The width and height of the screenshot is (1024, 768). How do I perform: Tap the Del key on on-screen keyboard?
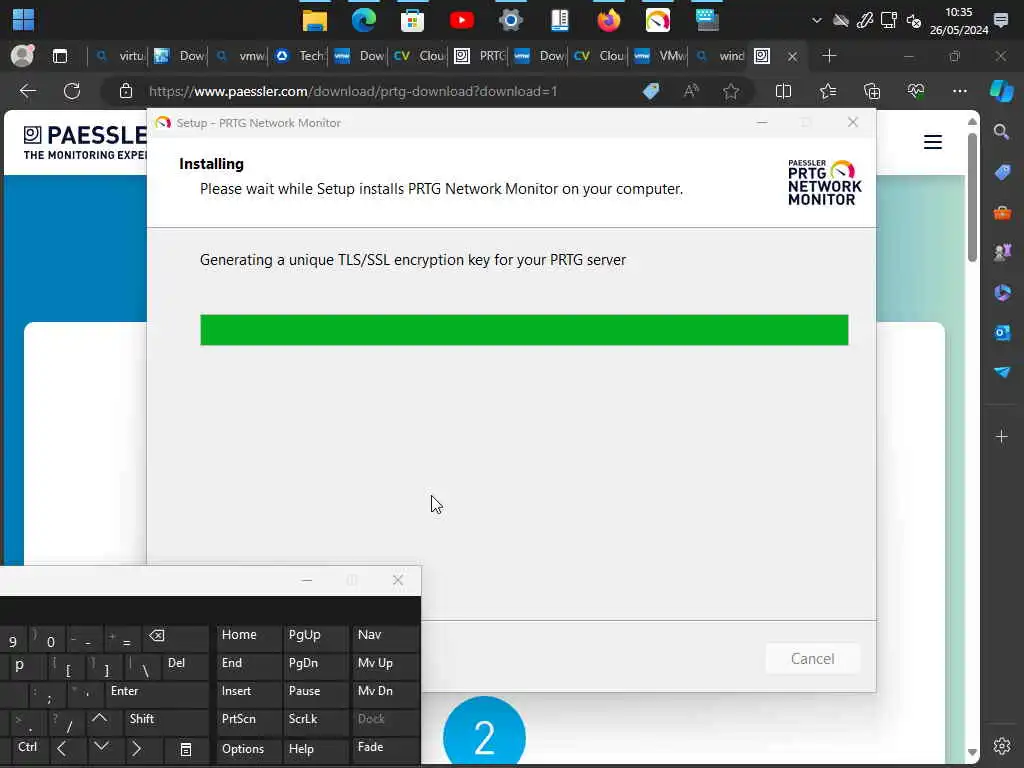click(x=185, y=665)
